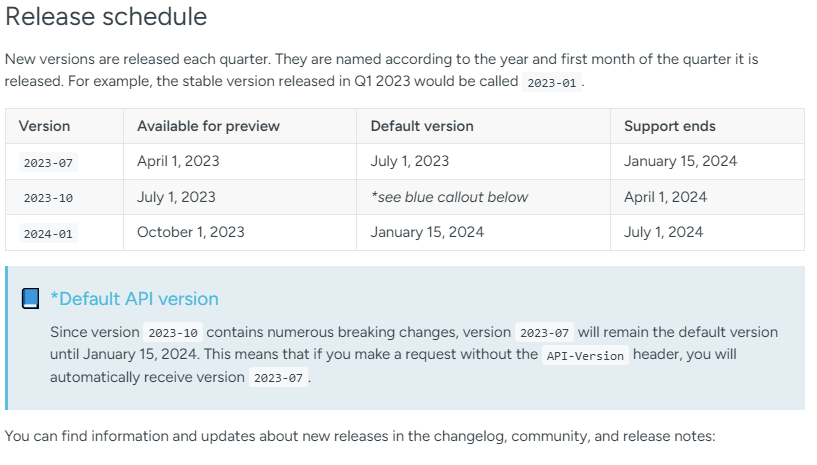817x465 pixels.
Task: Click the '*see blue callout below' cell
Action: click(x=449, y=197)
